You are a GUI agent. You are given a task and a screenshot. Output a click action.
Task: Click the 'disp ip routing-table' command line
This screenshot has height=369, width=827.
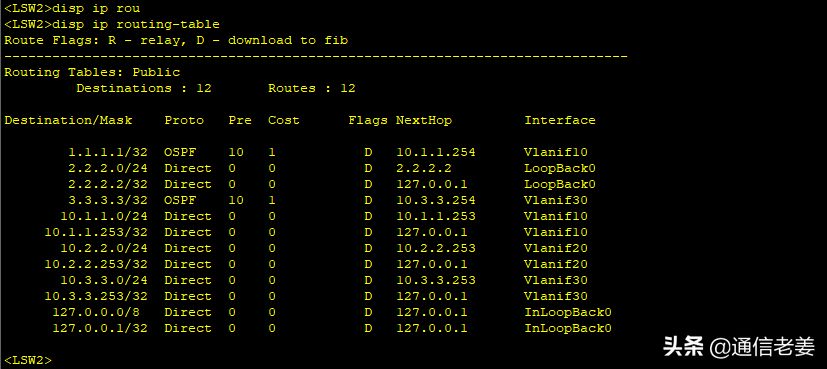112,24
